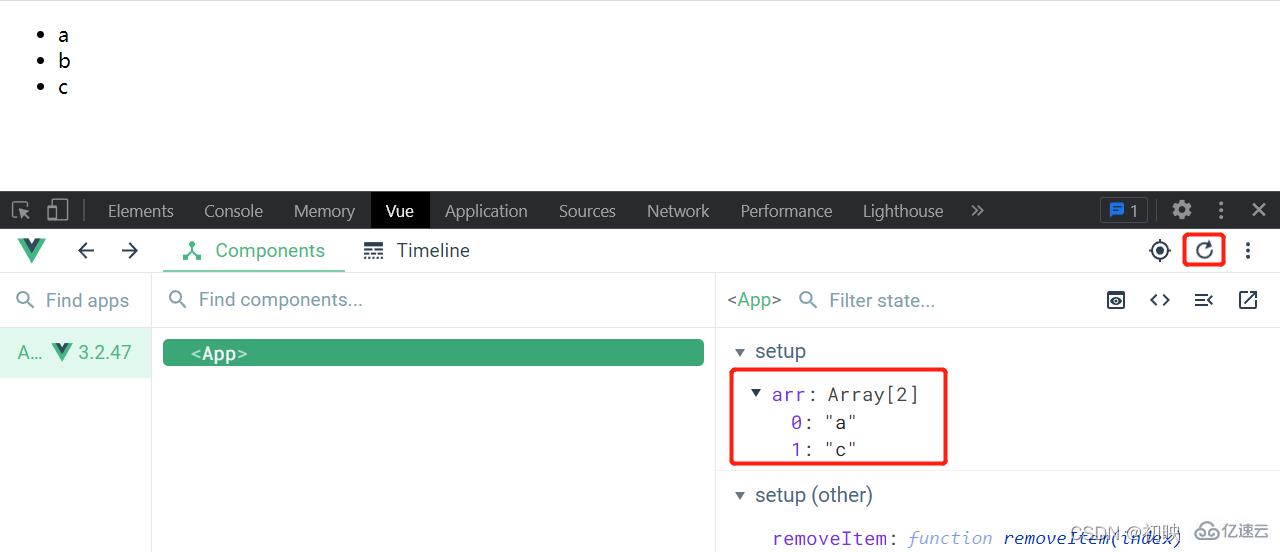Close the DevTools panel

(1259, 210)
